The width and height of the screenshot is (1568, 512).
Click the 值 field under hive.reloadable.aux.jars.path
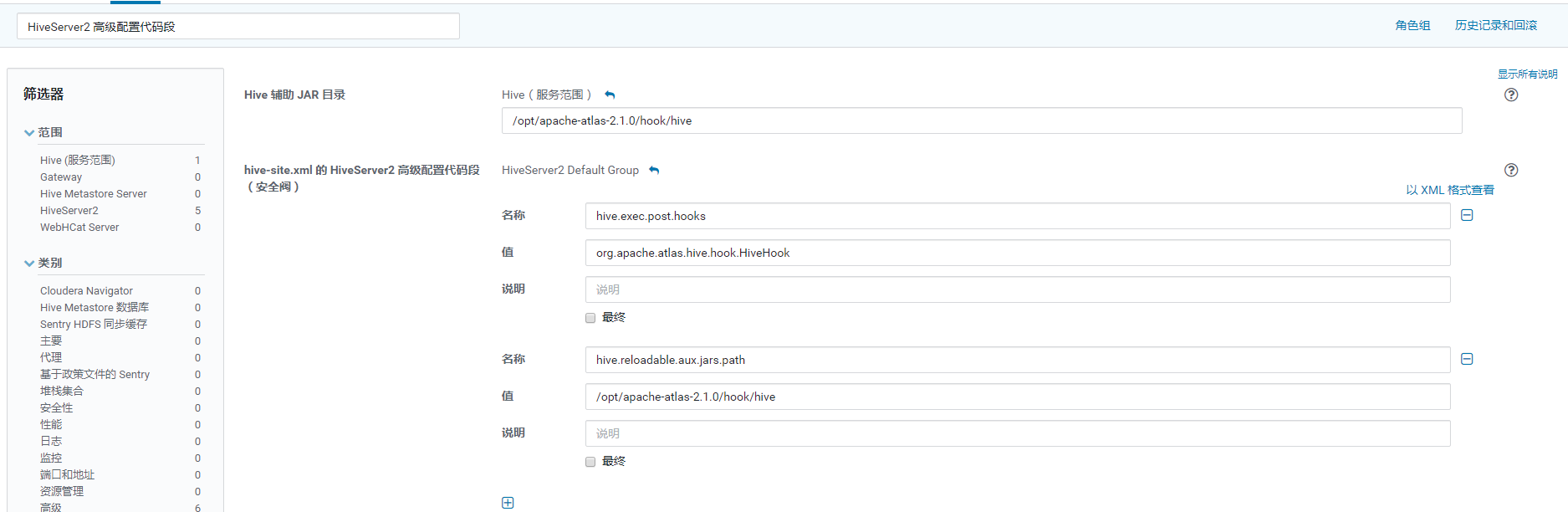pos(1018,397)
